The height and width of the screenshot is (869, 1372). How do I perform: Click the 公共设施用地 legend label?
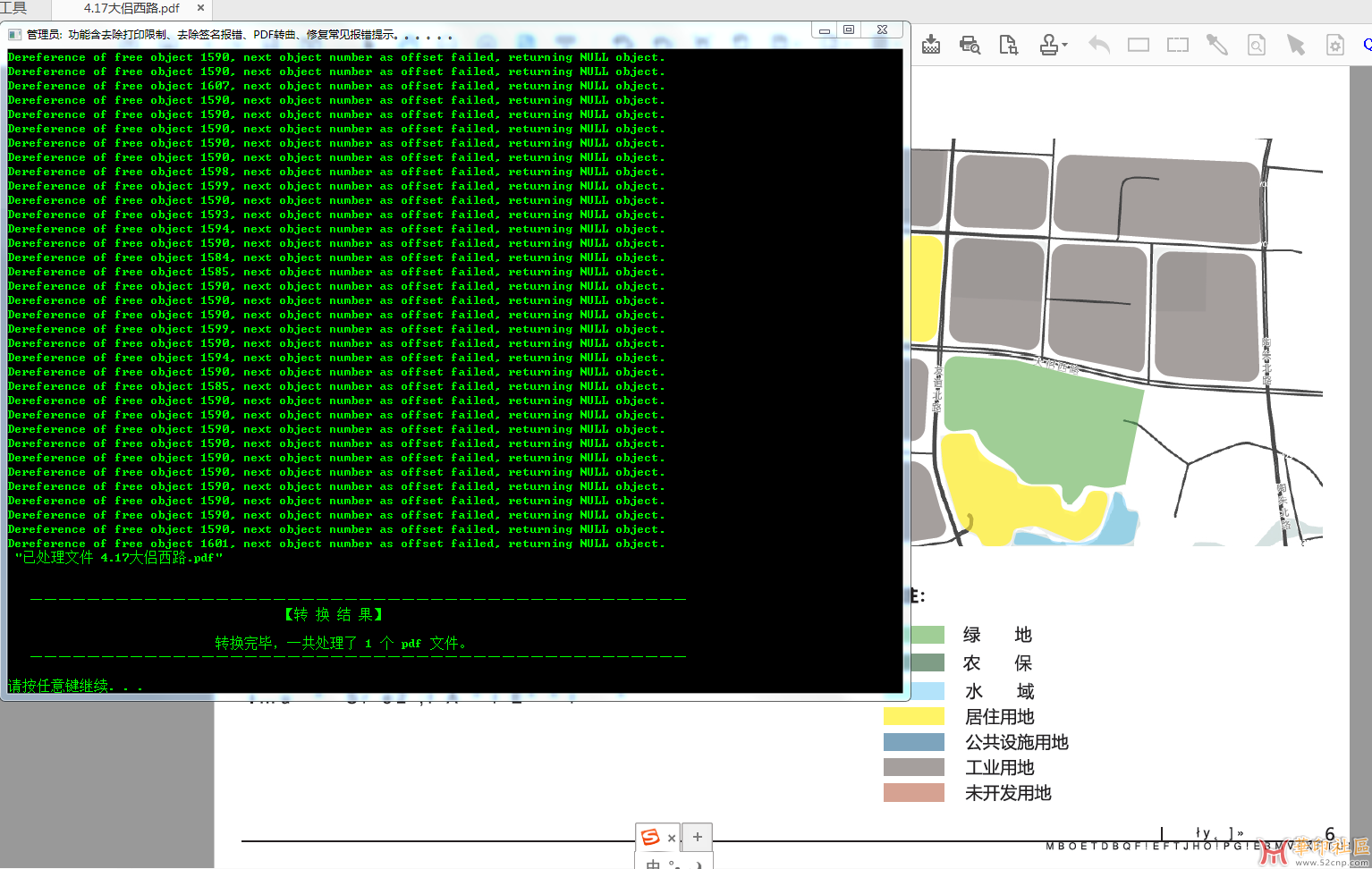1017,742
